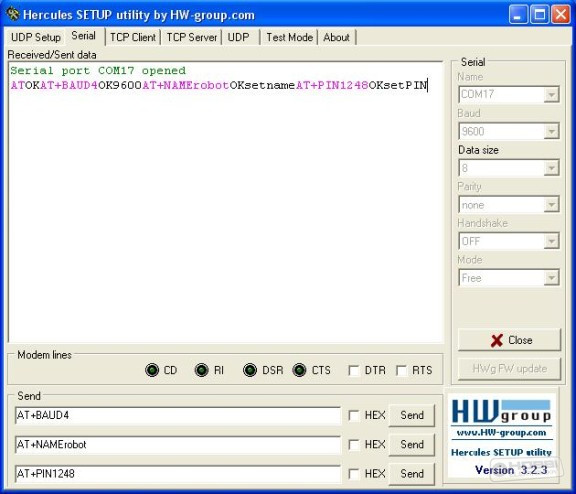Click the CD modem line indicator
The height and width of the screenshot is (494, 576).
pyautogui.click(x=152, y=370)
